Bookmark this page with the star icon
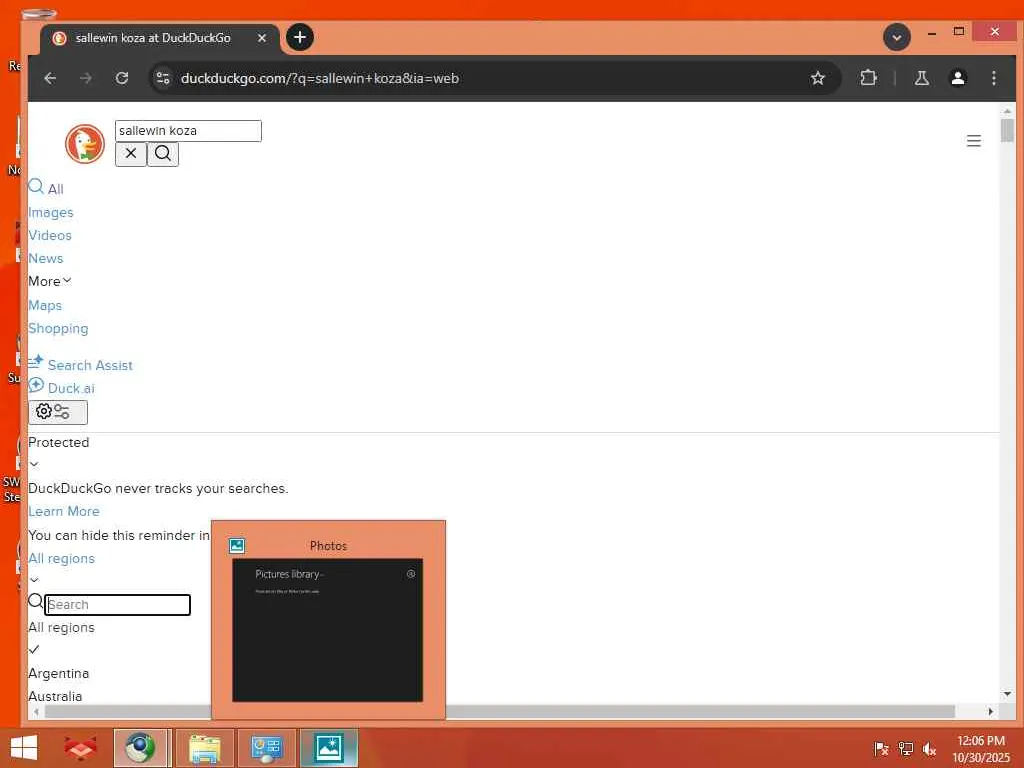Image resolution: width=1024 pixels, height=768 pixels. point(817,78)
